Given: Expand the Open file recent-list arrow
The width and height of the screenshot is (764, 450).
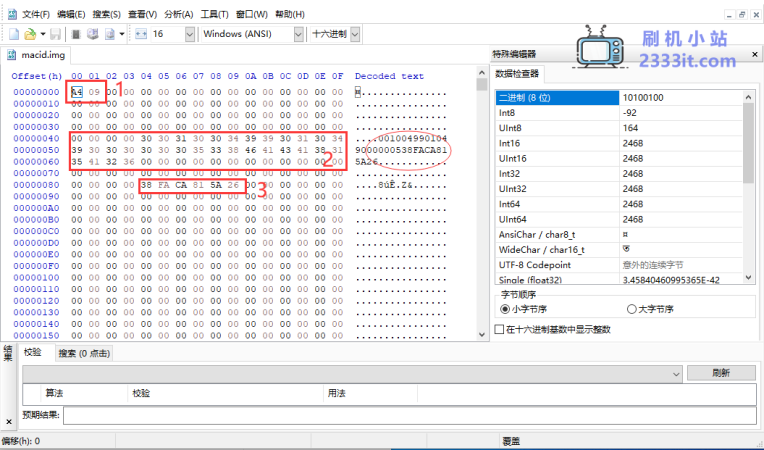Looking at the screenshot, I should tap(42, 34).
